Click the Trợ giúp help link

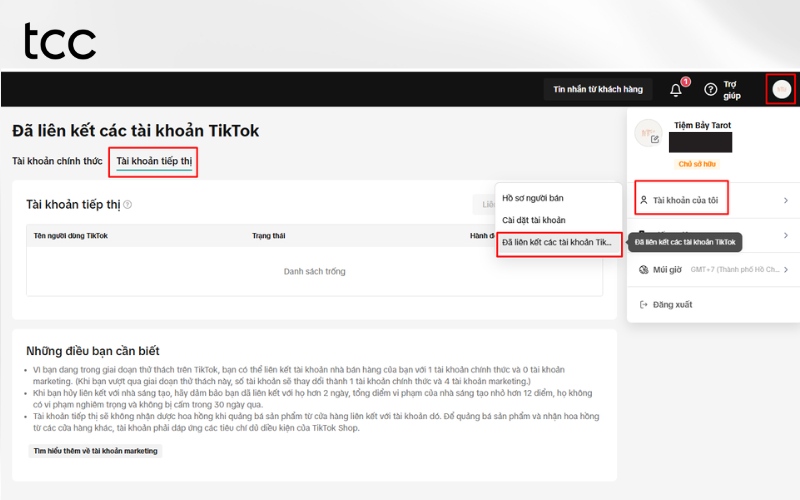(732, 90)
